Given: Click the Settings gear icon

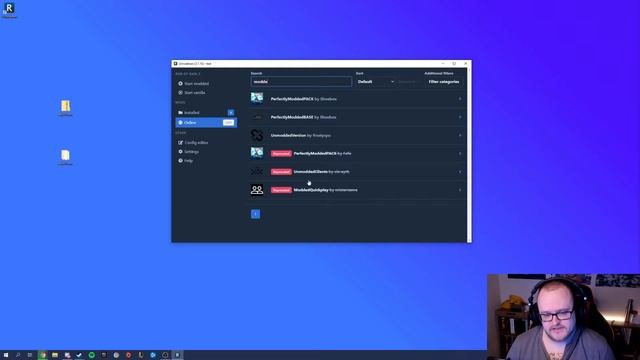Looking at the screenshot, I should 180,152.
